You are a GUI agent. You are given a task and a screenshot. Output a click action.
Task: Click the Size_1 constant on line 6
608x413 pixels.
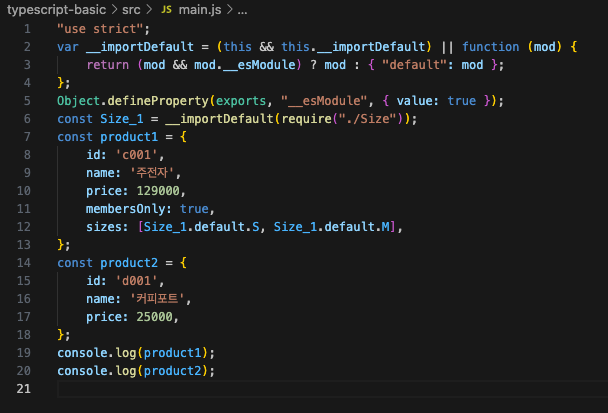122,119
